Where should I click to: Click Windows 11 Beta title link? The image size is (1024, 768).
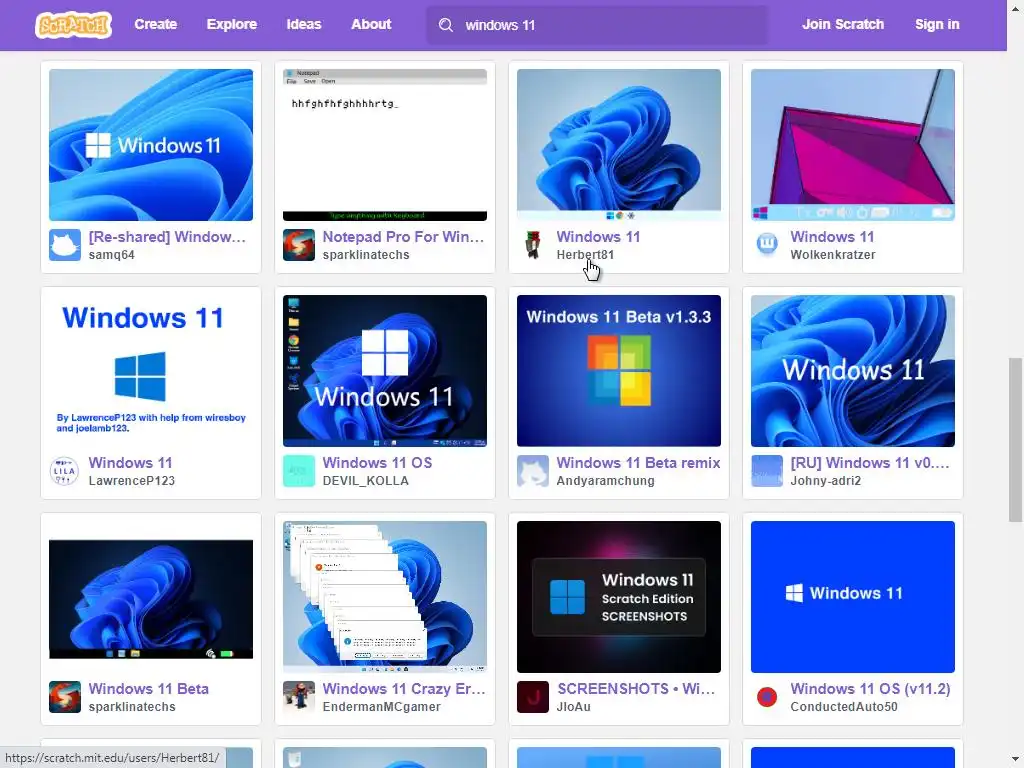click(148, 689)
